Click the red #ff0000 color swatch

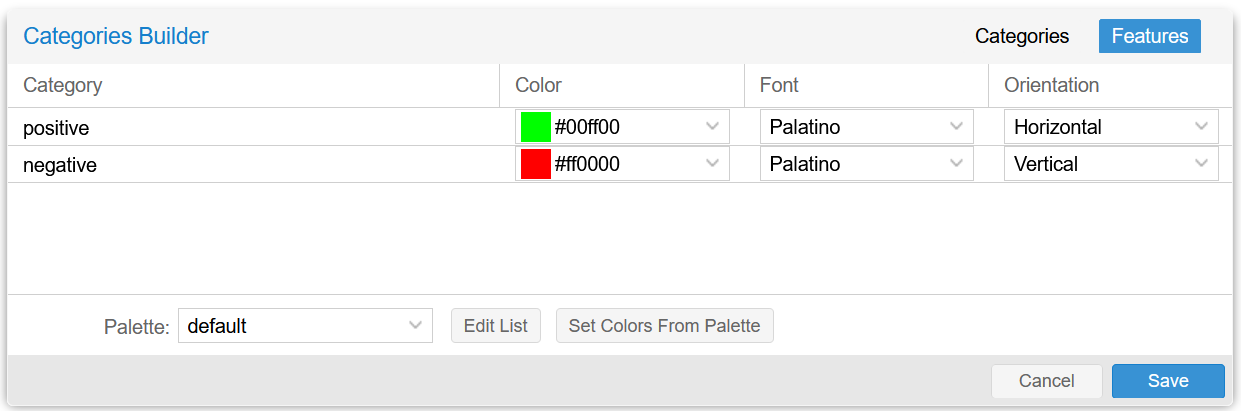(536, 164)
